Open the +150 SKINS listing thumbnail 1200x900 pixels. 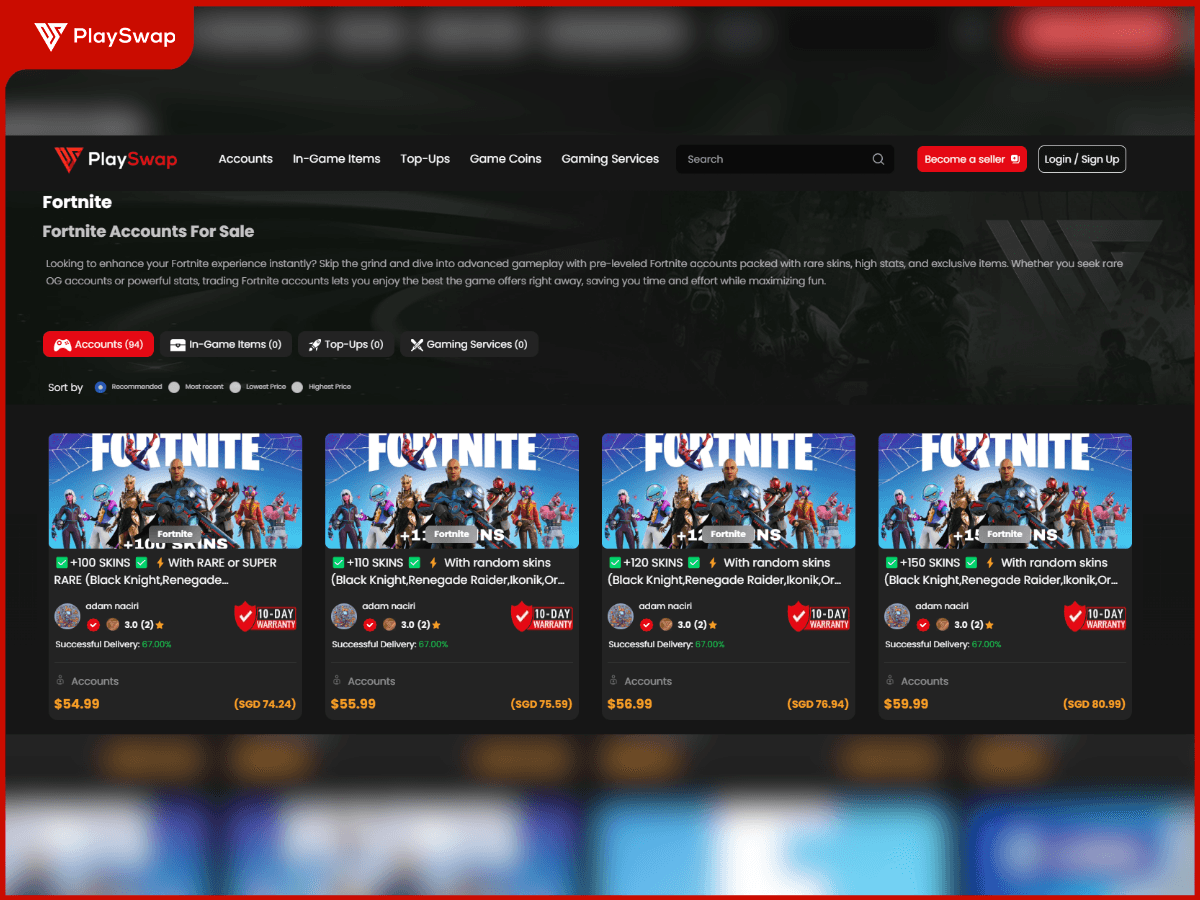[x=1005, y=491]
